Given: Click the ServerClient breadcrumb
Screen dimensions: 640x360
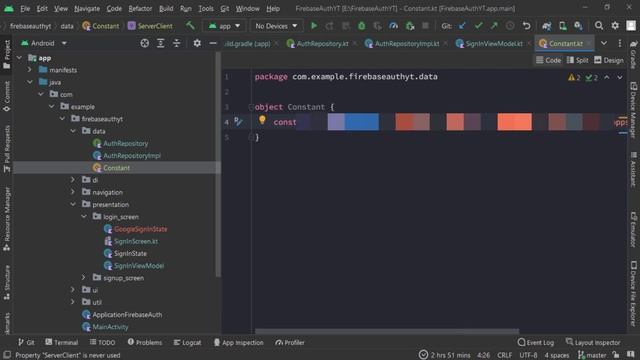Looking at the screenshot, I should [150, 26].
